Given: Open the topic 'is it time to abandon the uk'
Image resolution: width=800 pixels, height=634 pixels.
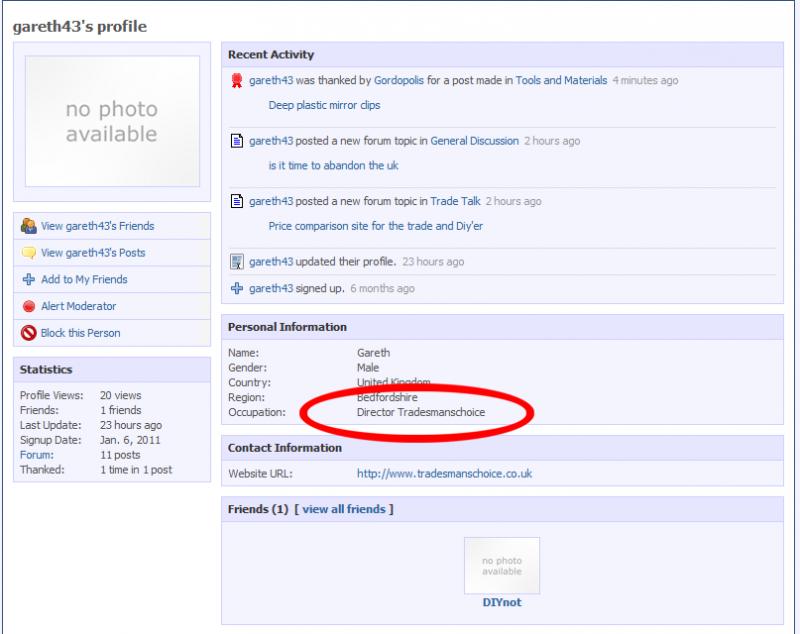Looking at the screenshot, I should point(333,166).
